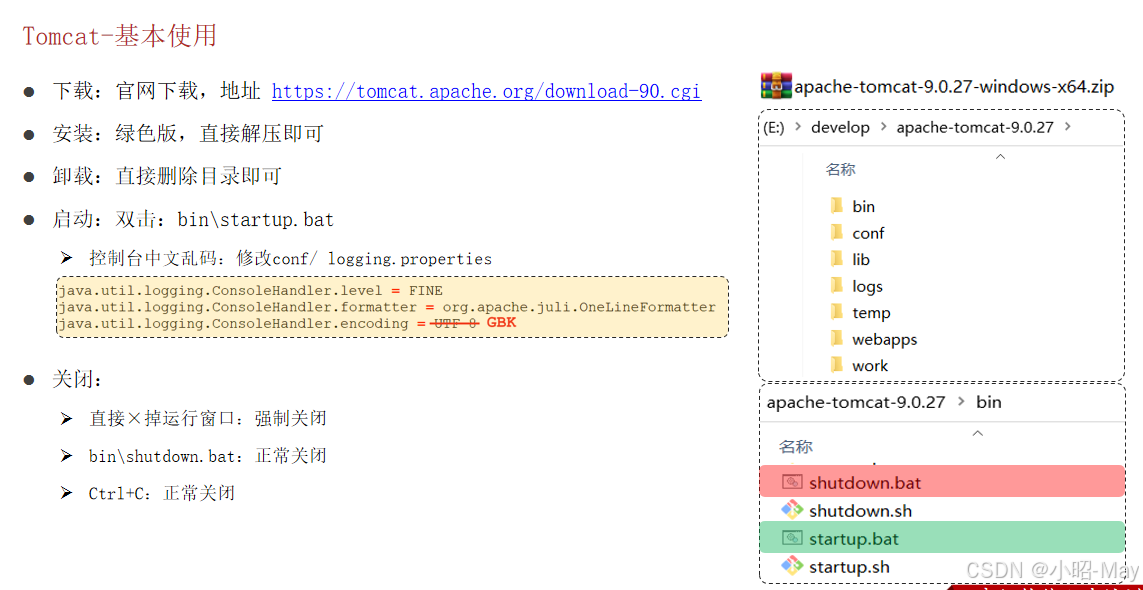The width and height of the screenshot is (1143, 590).
Task: Expand chevron between apache-tomcat-9.0.27 and bin
Action: click(961, 402)
